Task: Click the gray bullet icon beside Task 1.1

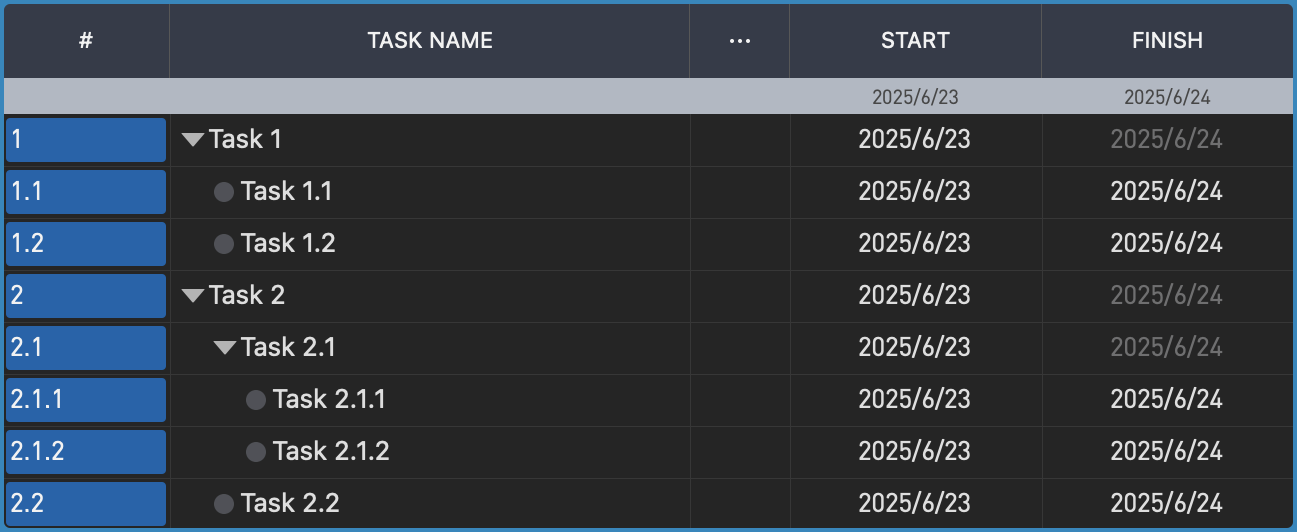Action: point(224,192)
